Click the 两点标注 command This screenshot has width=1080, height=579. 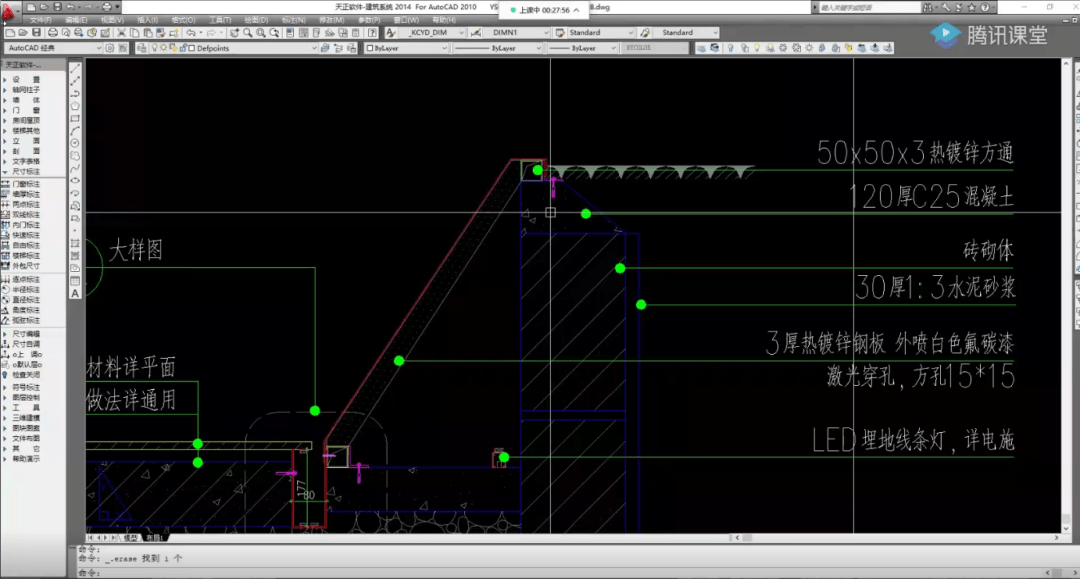click(x=21, y=204)
